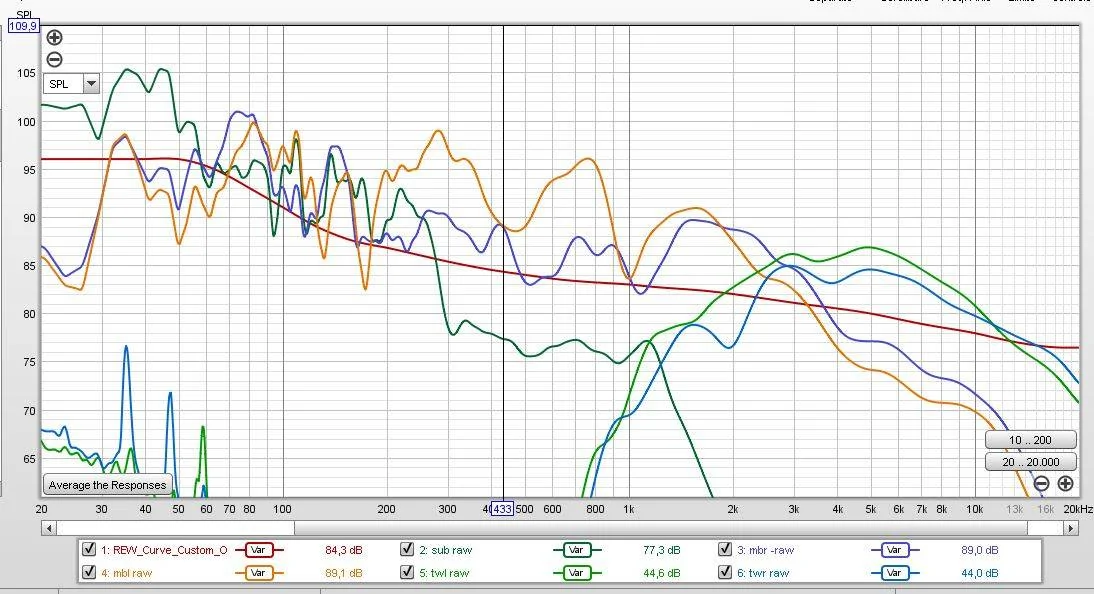Image resolution: width=1094 pixels, height=594 pixels.
Task: Click the 84,3 dB readout value
Action: click(344, 550)
